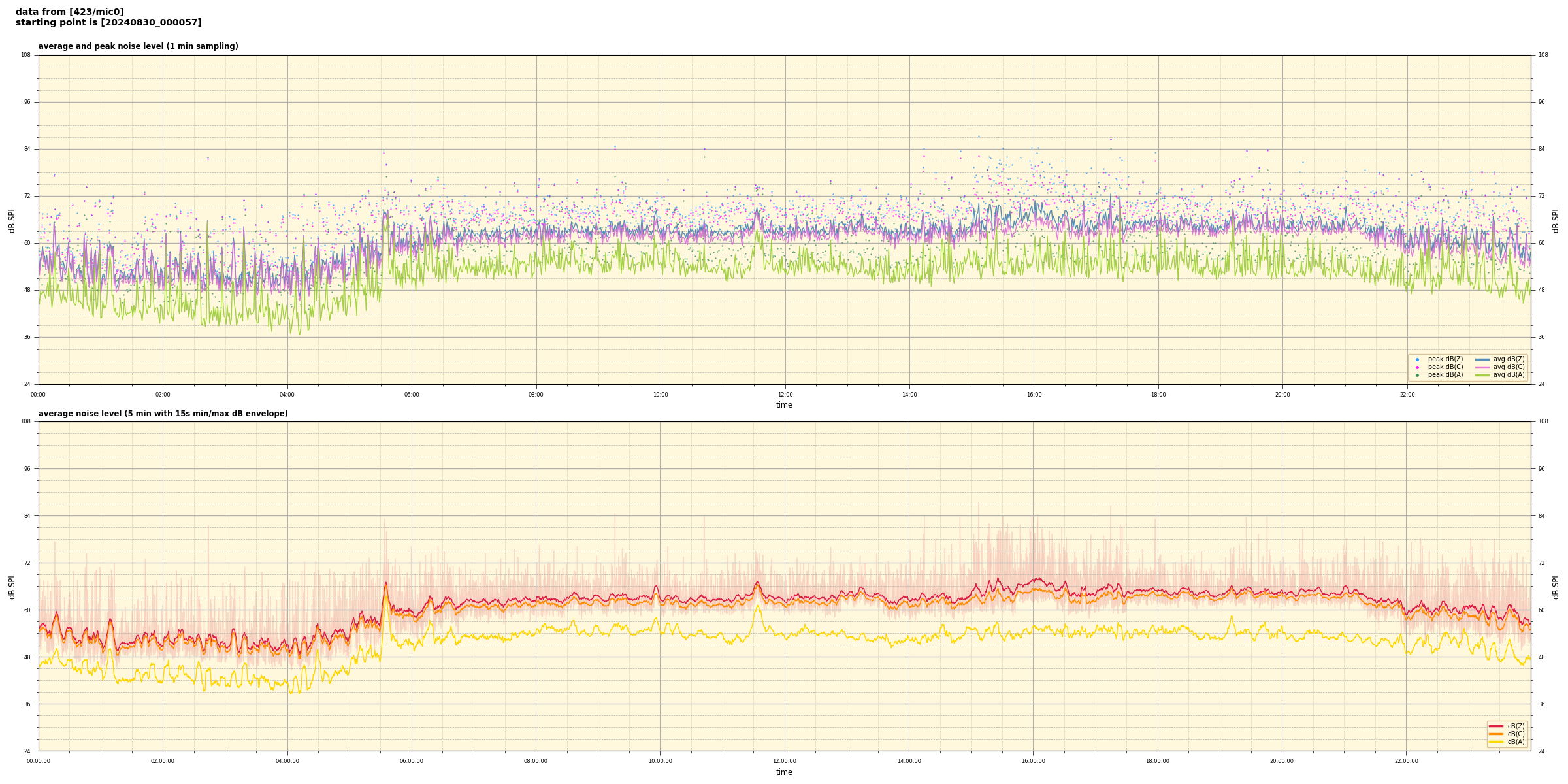Click the peak dB(Z) legend marker
This screenshot has width=1568, height=784.
click(1417, 359)
